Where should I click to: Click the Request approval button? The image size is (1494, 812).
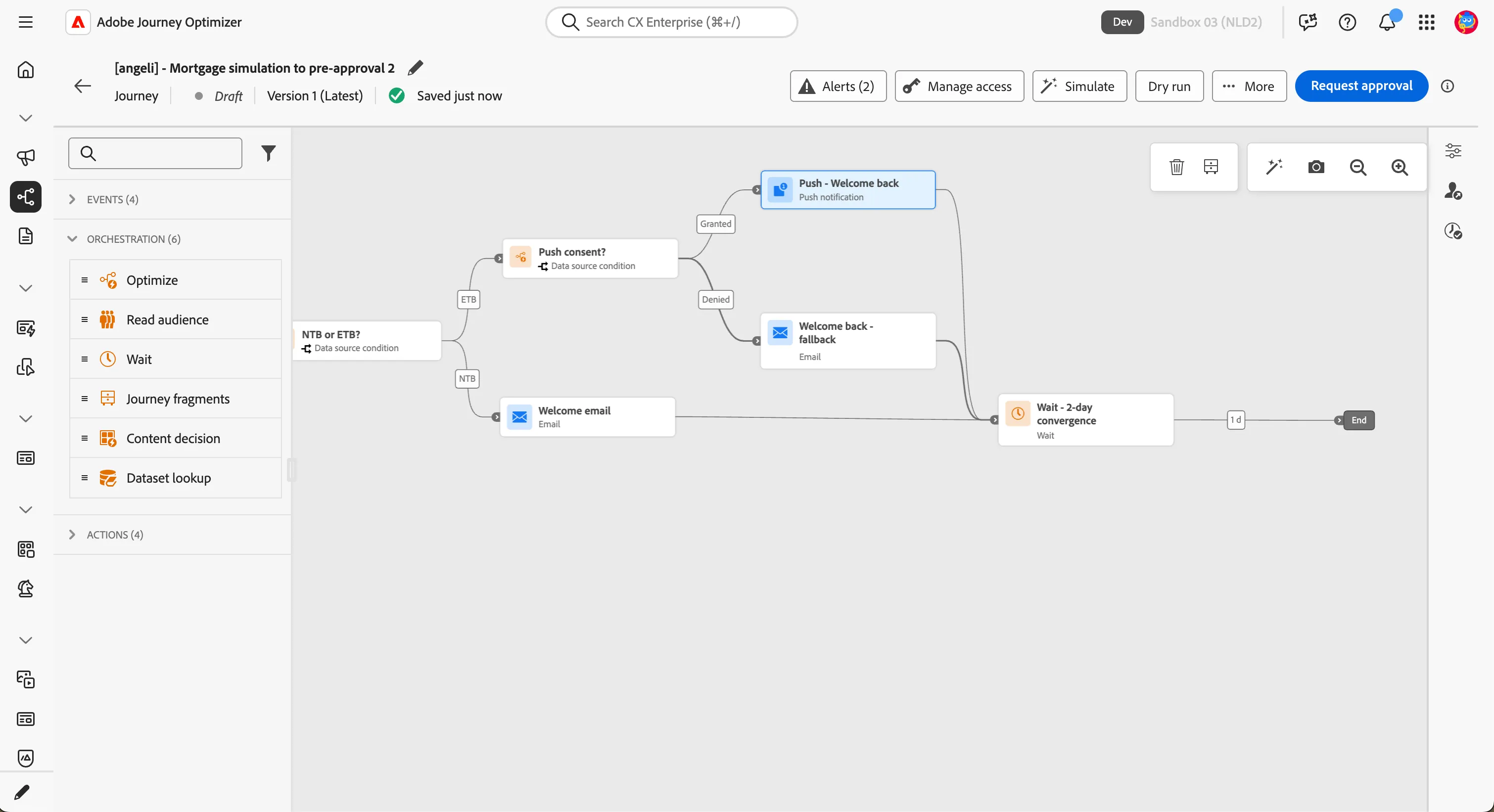1361,86
